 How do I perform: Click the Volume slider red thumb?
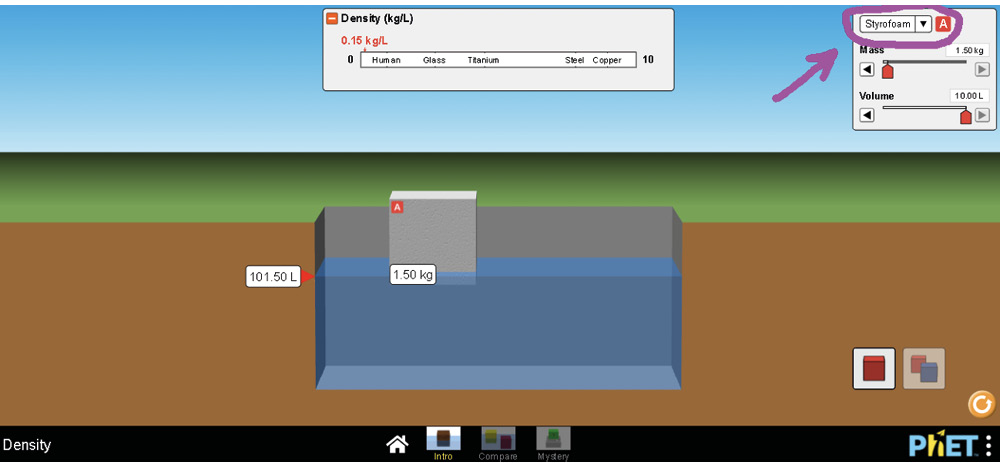(965, 116)
